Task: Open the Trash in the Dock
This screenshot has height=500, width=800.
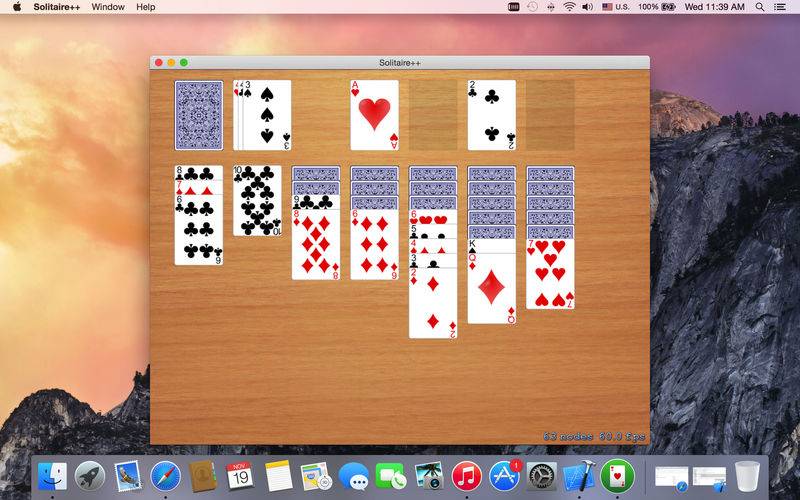Action: pos(747,477)
